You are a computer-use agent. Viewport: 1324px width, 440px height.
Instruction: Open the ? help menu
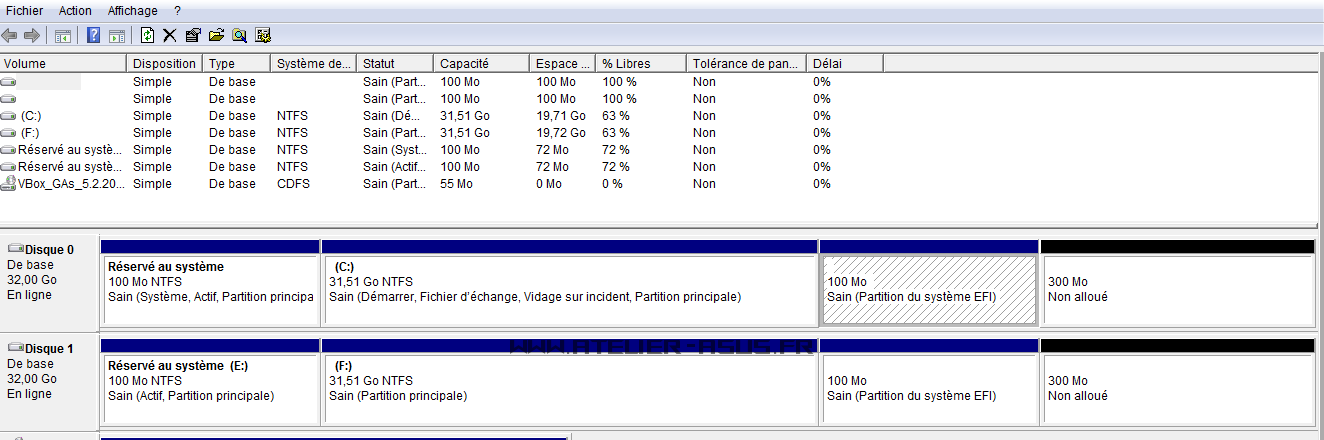177,11
